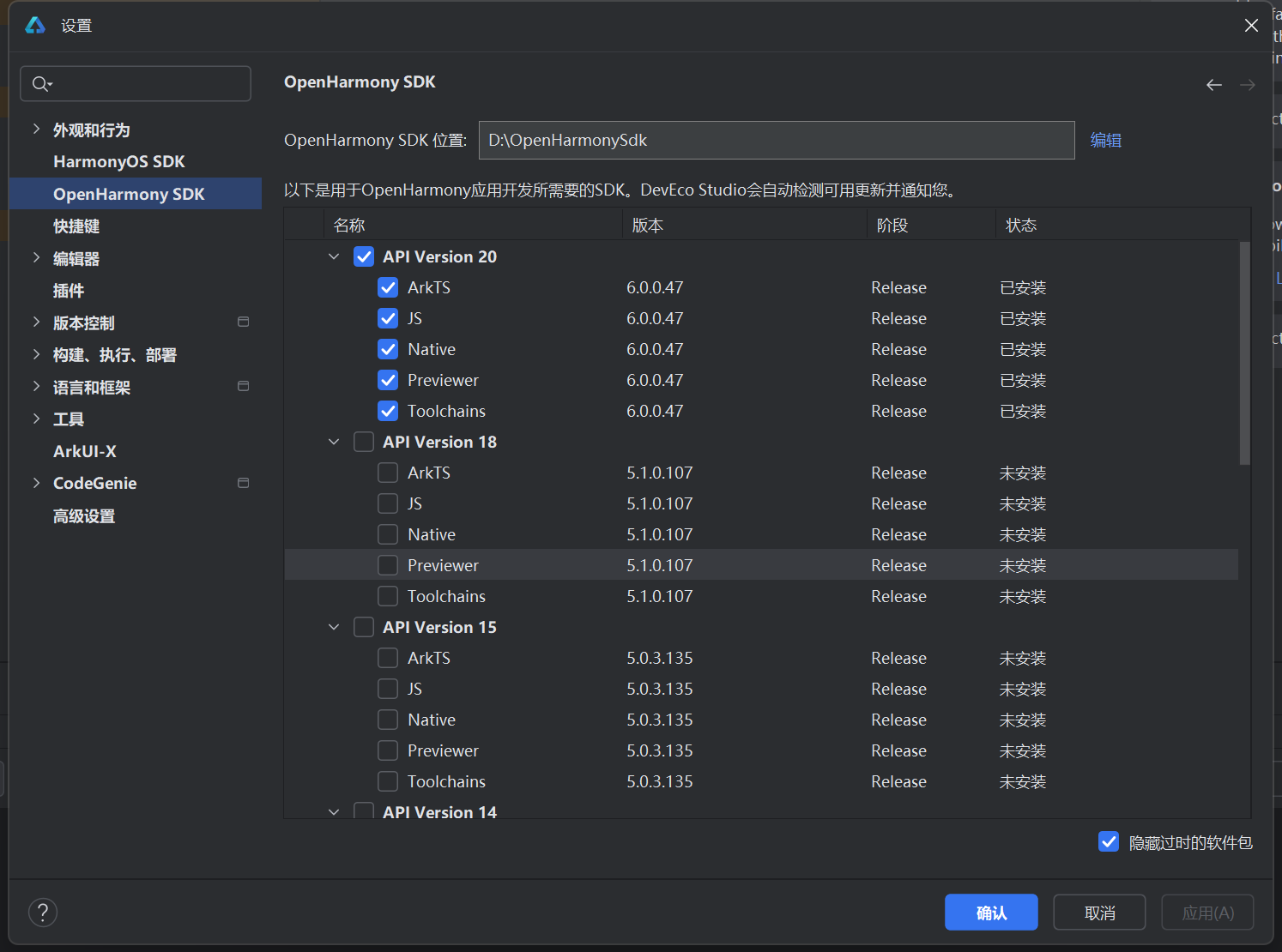The height and width of the screenshot is (952, 1282).
Task: Check Previewer 5.1.0.107 checkbox
Action: point(388,565)
